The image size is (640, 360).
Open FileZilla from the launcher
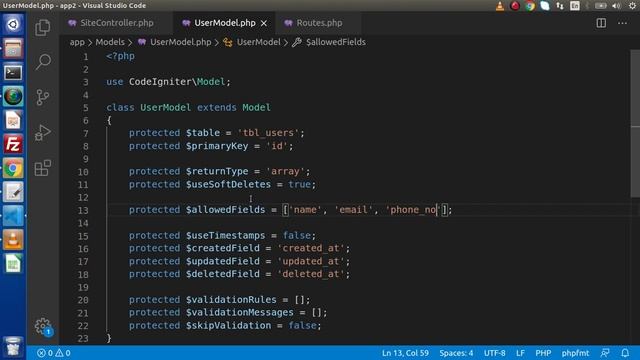coord(13,144)
